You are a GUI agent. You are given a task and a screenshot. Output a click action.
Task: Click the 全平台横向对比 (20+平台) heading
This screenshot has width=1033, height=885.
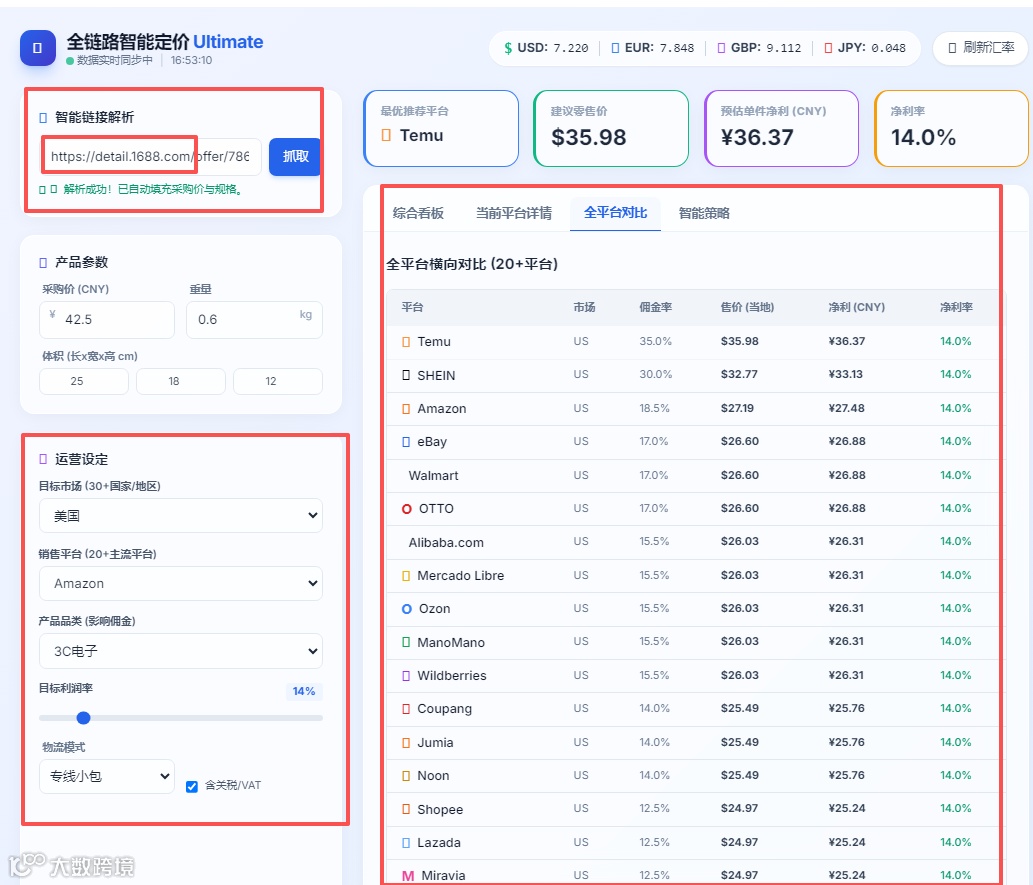[472, 264]
